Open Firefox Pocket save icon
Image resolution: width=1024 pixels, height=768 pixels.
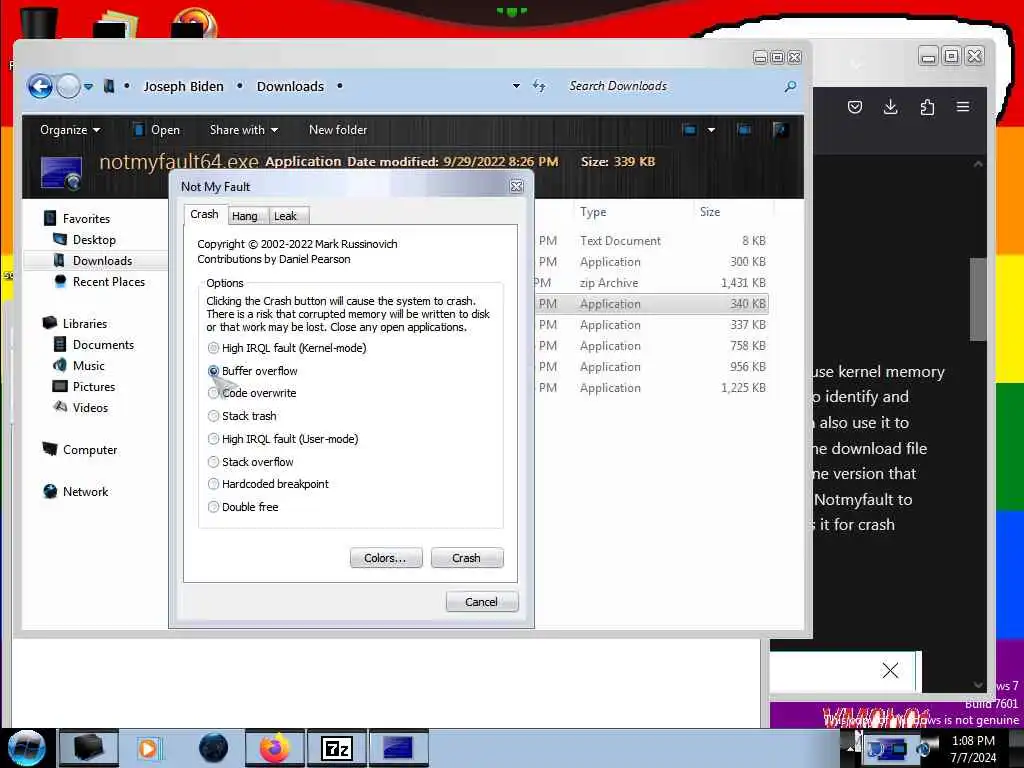(854, 107)
